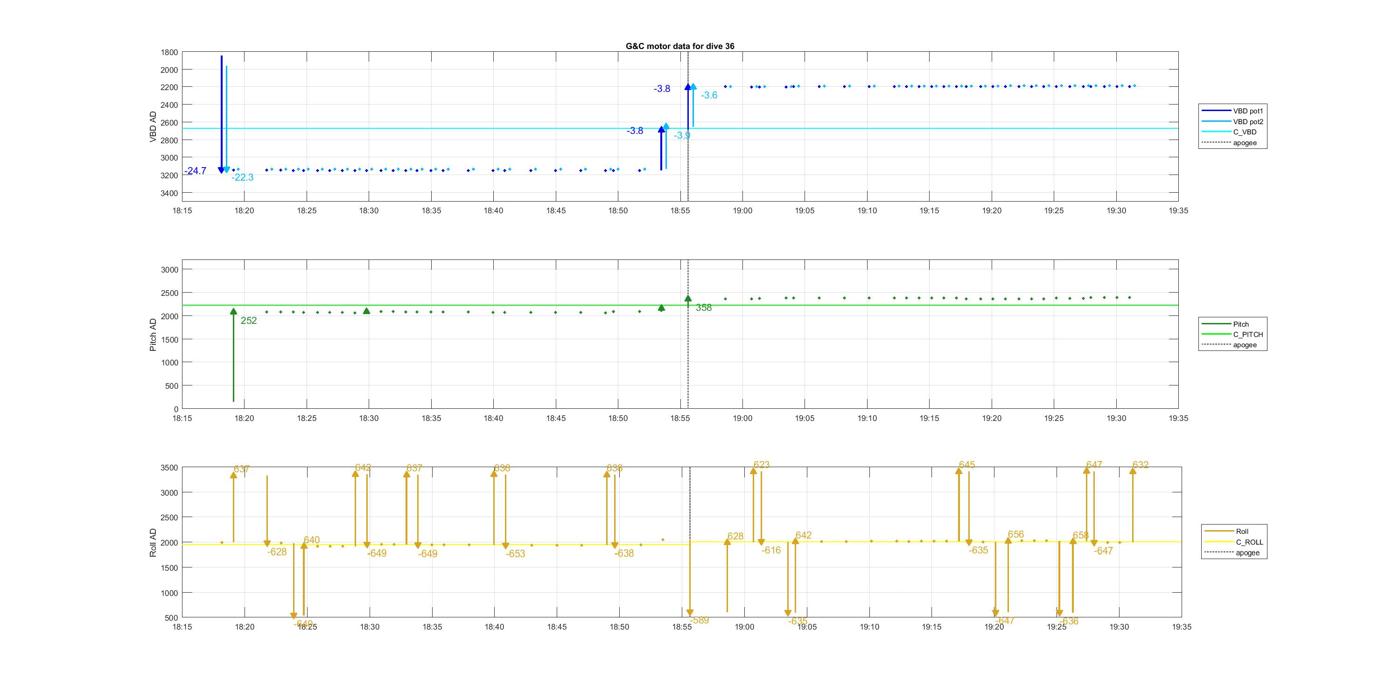The width and height of the screenshot is (1400, 693).
Task: Select the "C_VBD" legend entry
Action: click(x=1244, y=132)
